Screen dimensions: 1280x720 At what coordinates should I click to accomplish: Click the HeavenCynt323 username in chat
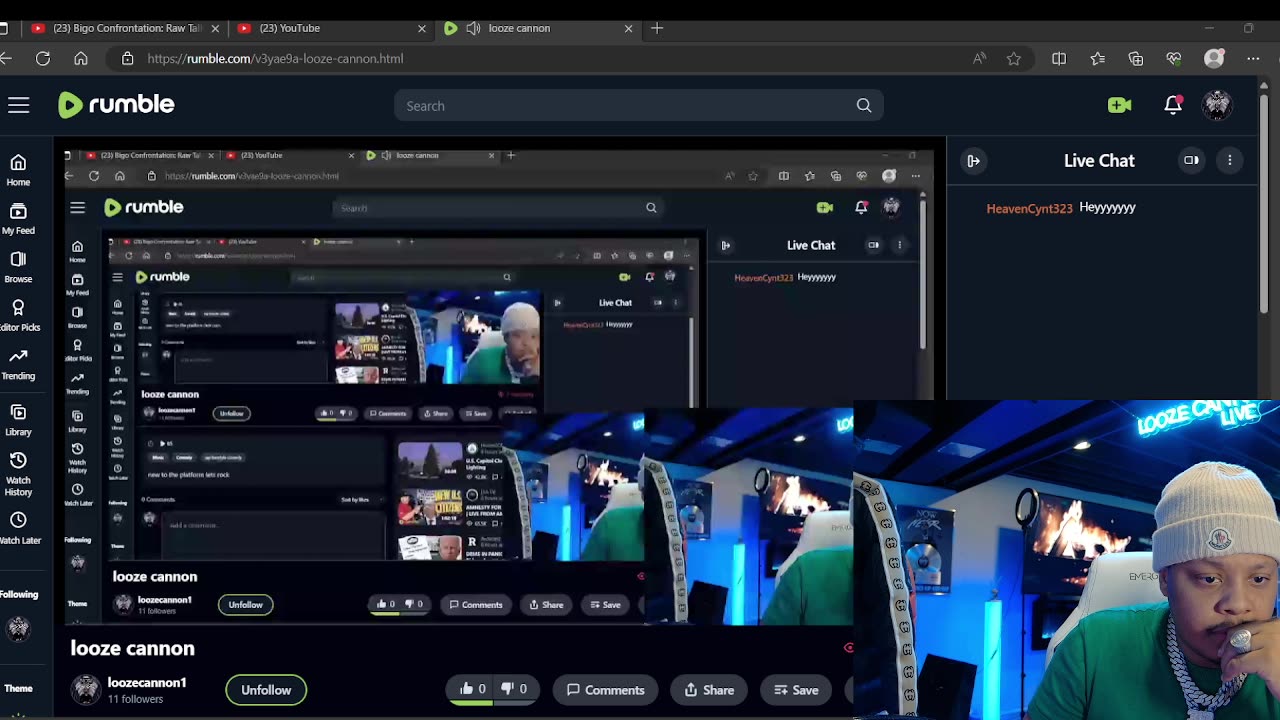[x=1029, y=208]
